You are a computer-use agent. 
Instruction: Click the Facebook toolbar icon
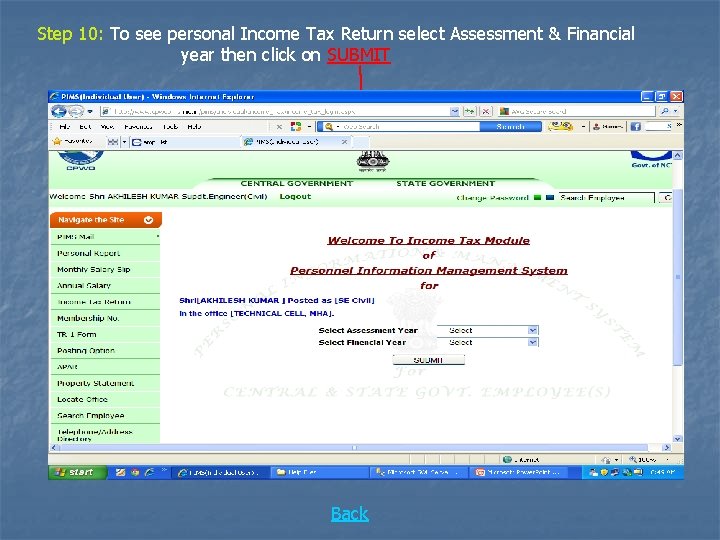coord(636,127)
